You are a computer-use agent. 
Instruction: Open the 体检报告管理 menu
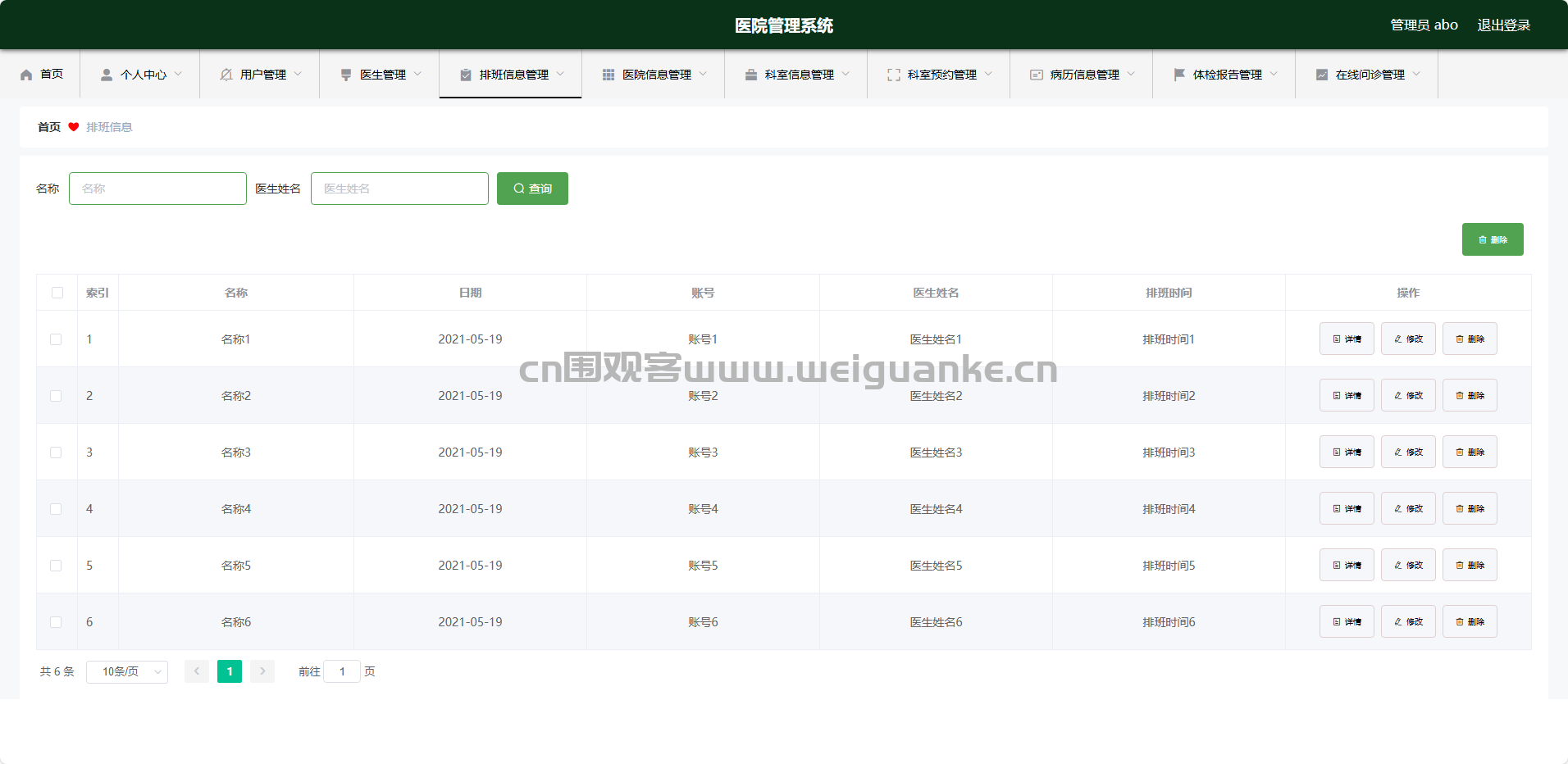pyautogui.click(x=1224, y=75)
